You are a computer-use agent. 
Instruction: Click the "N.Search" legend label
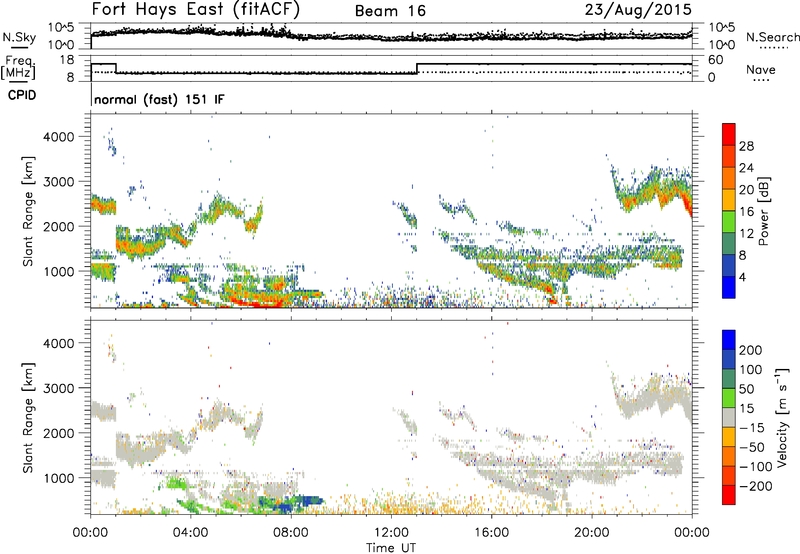772,37
